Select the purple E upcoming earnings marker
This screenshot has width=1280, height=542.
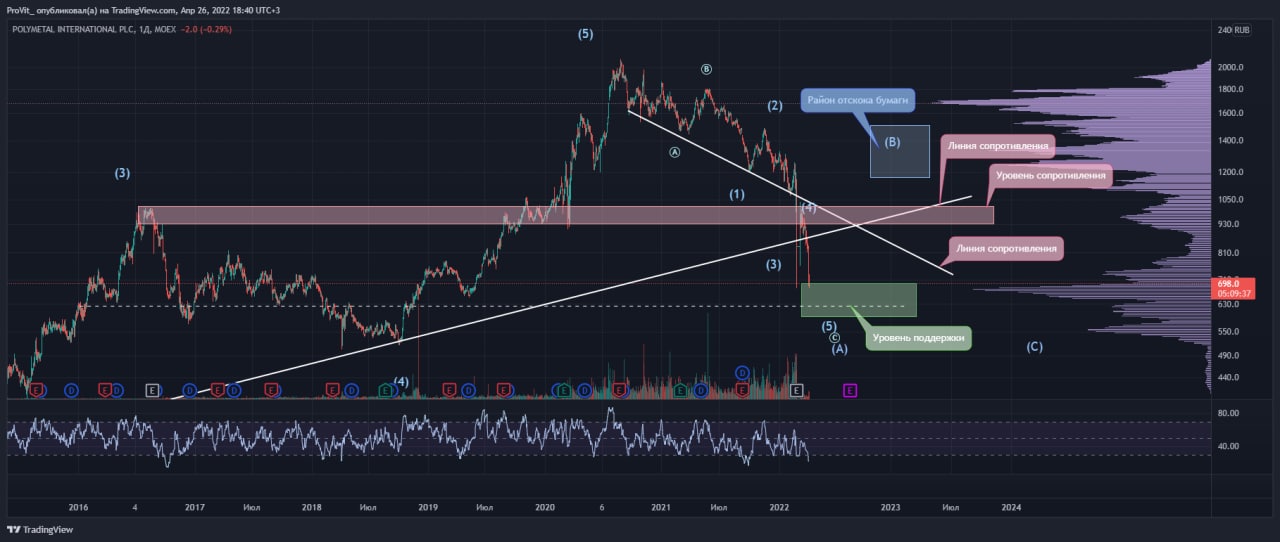tap(850, 389)
